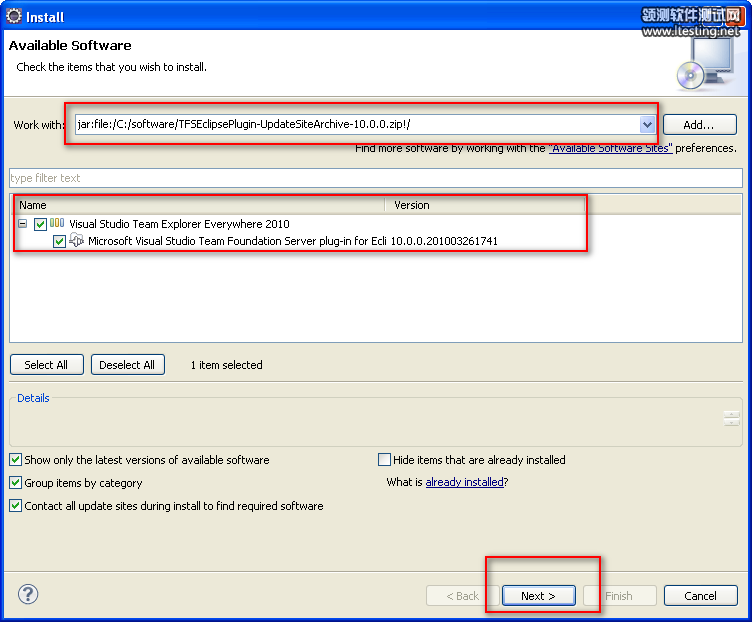Click the Team Foundation Server plug-in feature icon
Viewport: 752px width, 622px height.
[x=76, y=241]
